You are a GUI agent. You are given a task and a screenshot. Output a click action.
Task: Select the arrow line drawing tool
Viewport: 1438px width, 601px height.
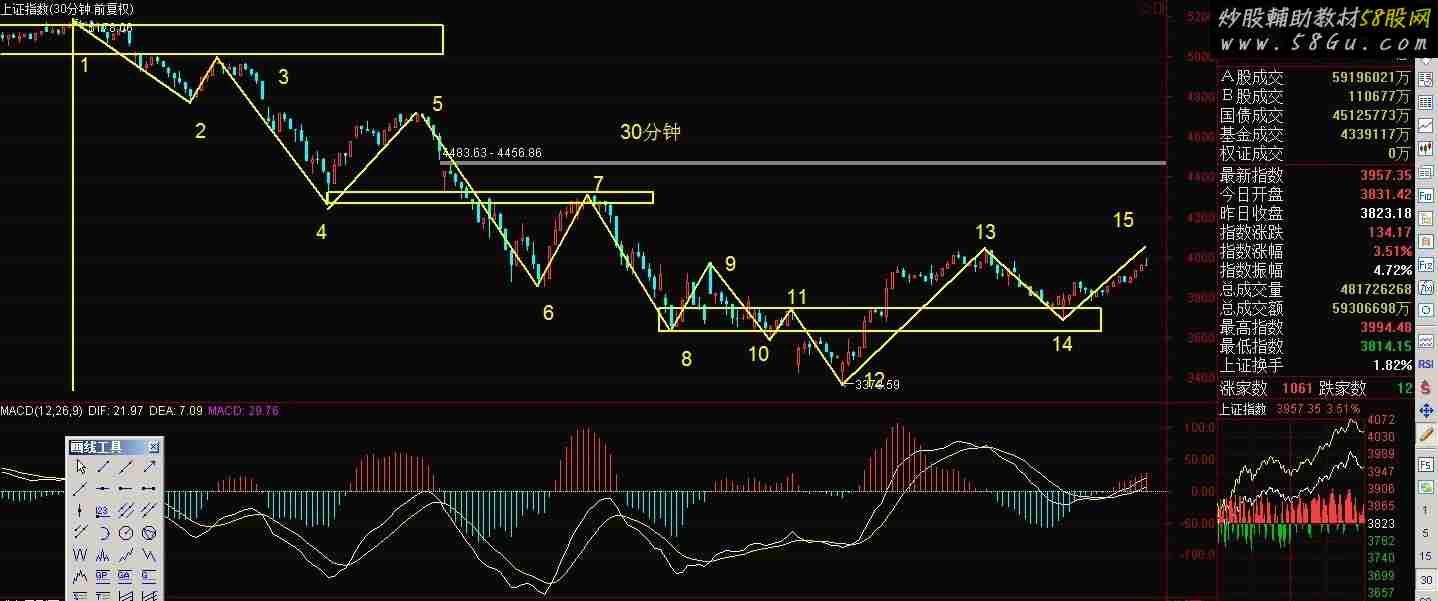point(150,467)
